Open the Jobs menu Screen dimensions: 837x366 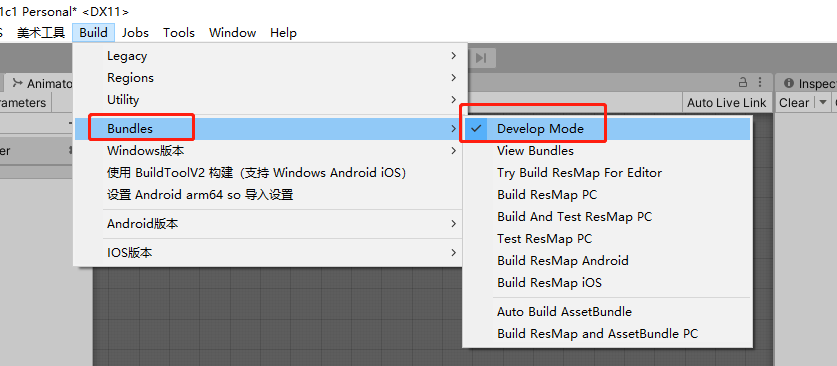tap(135, 33)
